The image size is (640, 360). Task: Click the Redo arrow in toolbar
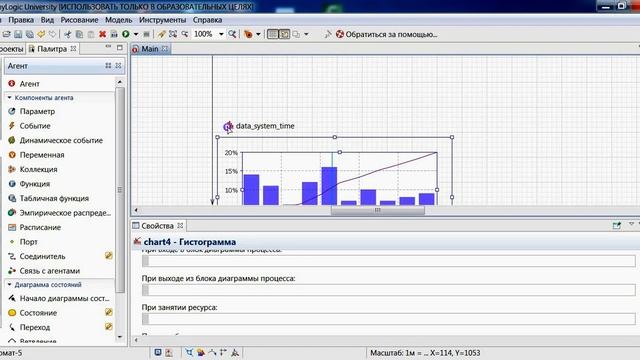52,34
